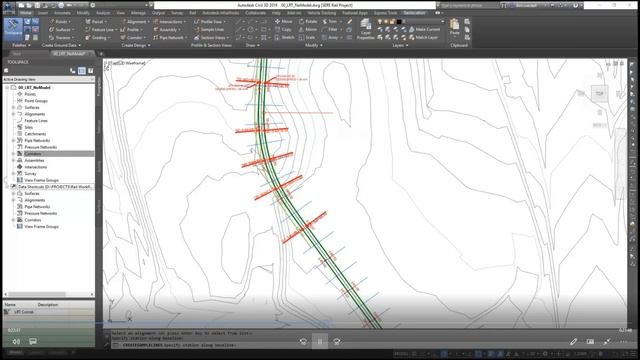
Task: Click the Assembly tool
Action: (x=166, y=30)
